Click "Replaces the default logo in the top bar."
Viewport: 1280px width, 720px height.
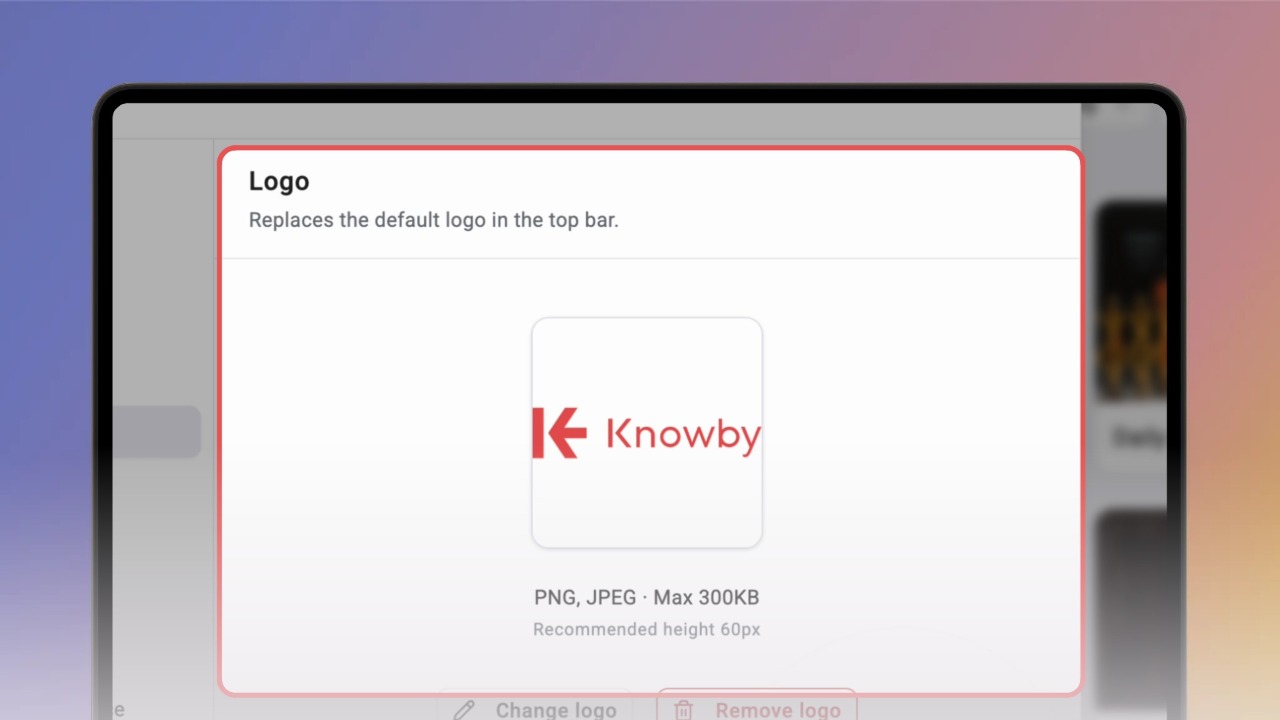click(x=434, y=220)
